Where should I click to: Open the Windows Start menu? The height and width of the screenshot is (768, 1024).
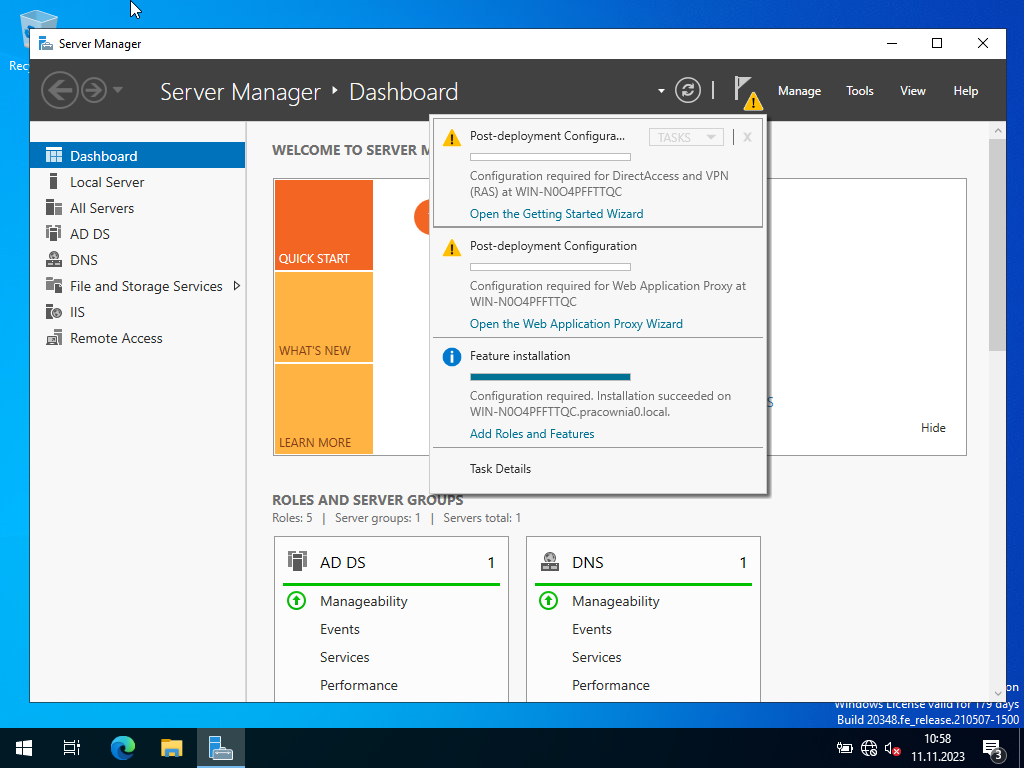click(x=24, y=748)
